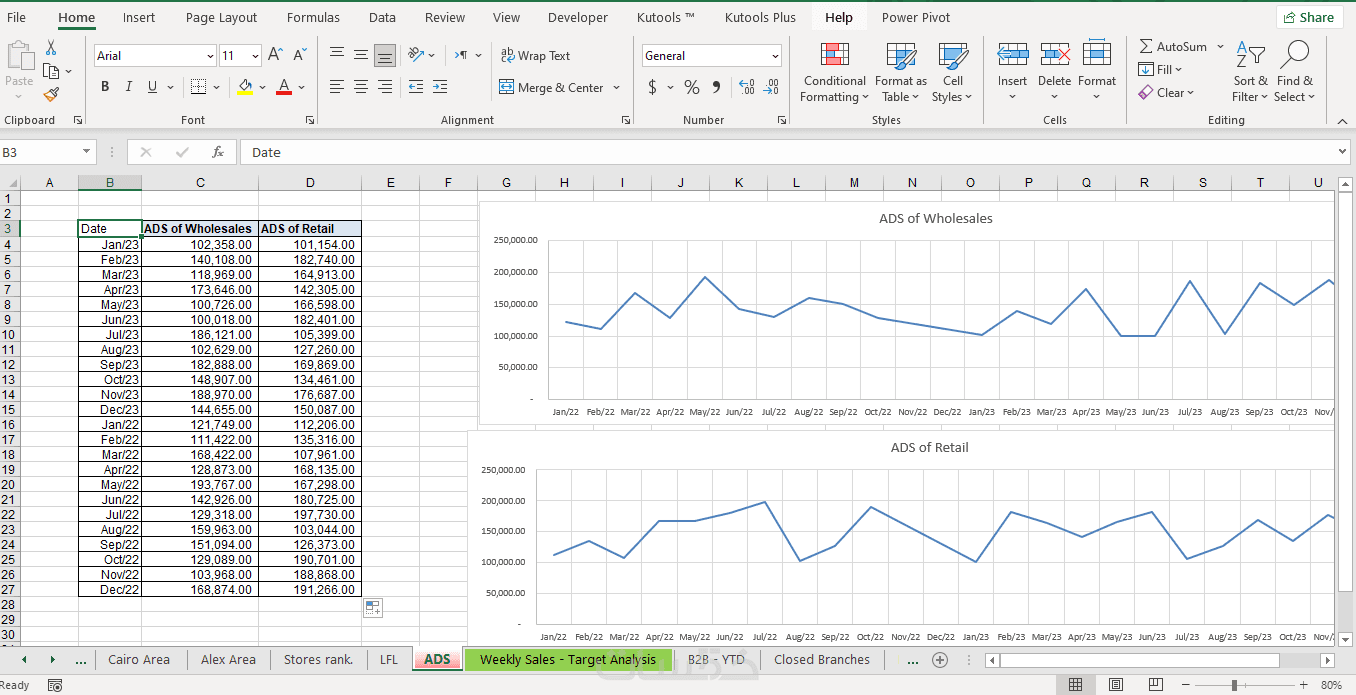Open the Find & Select menu

tap(1294, 72)
